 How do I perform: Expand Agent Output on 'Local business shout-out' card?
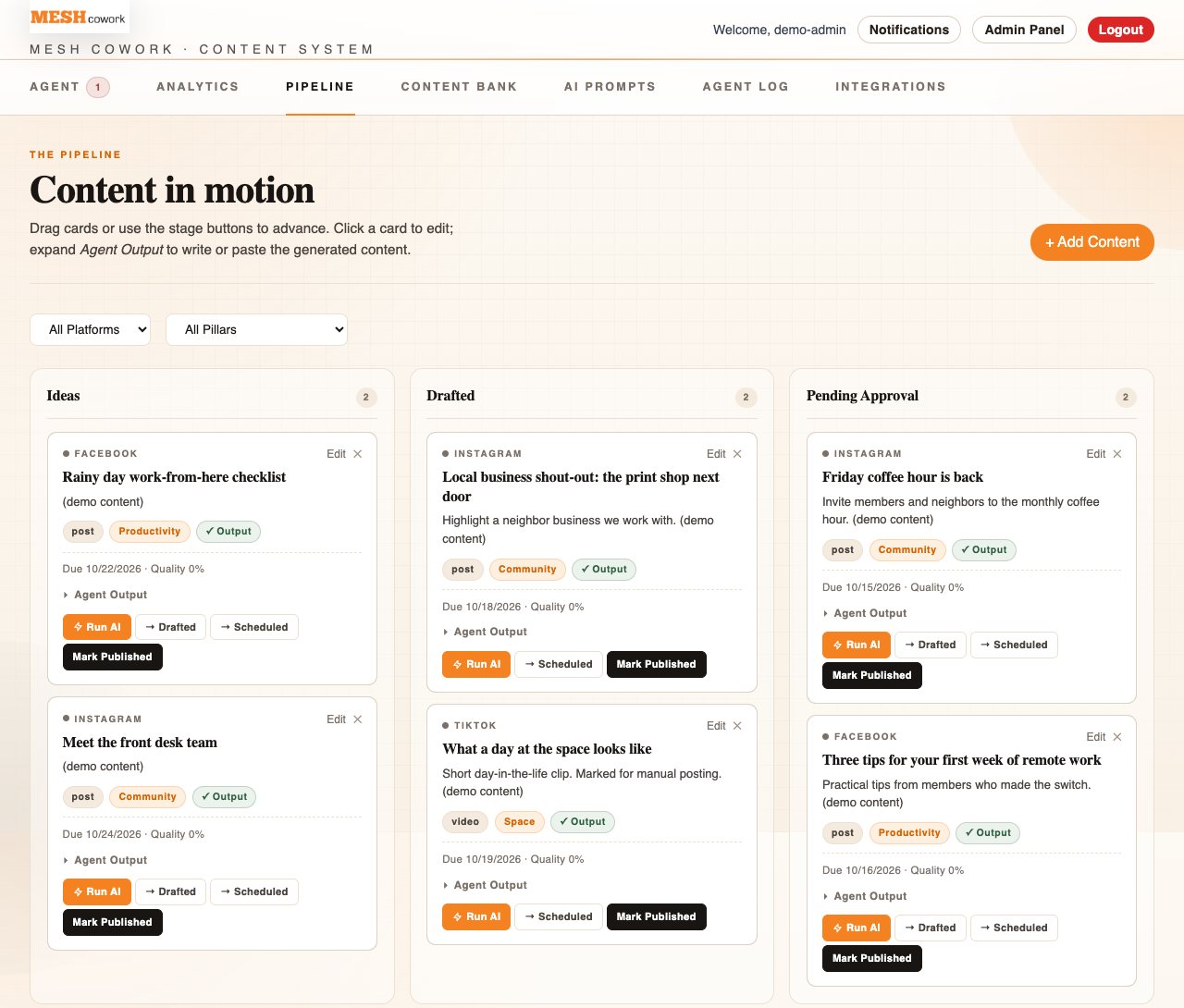[x=485, y=632]
